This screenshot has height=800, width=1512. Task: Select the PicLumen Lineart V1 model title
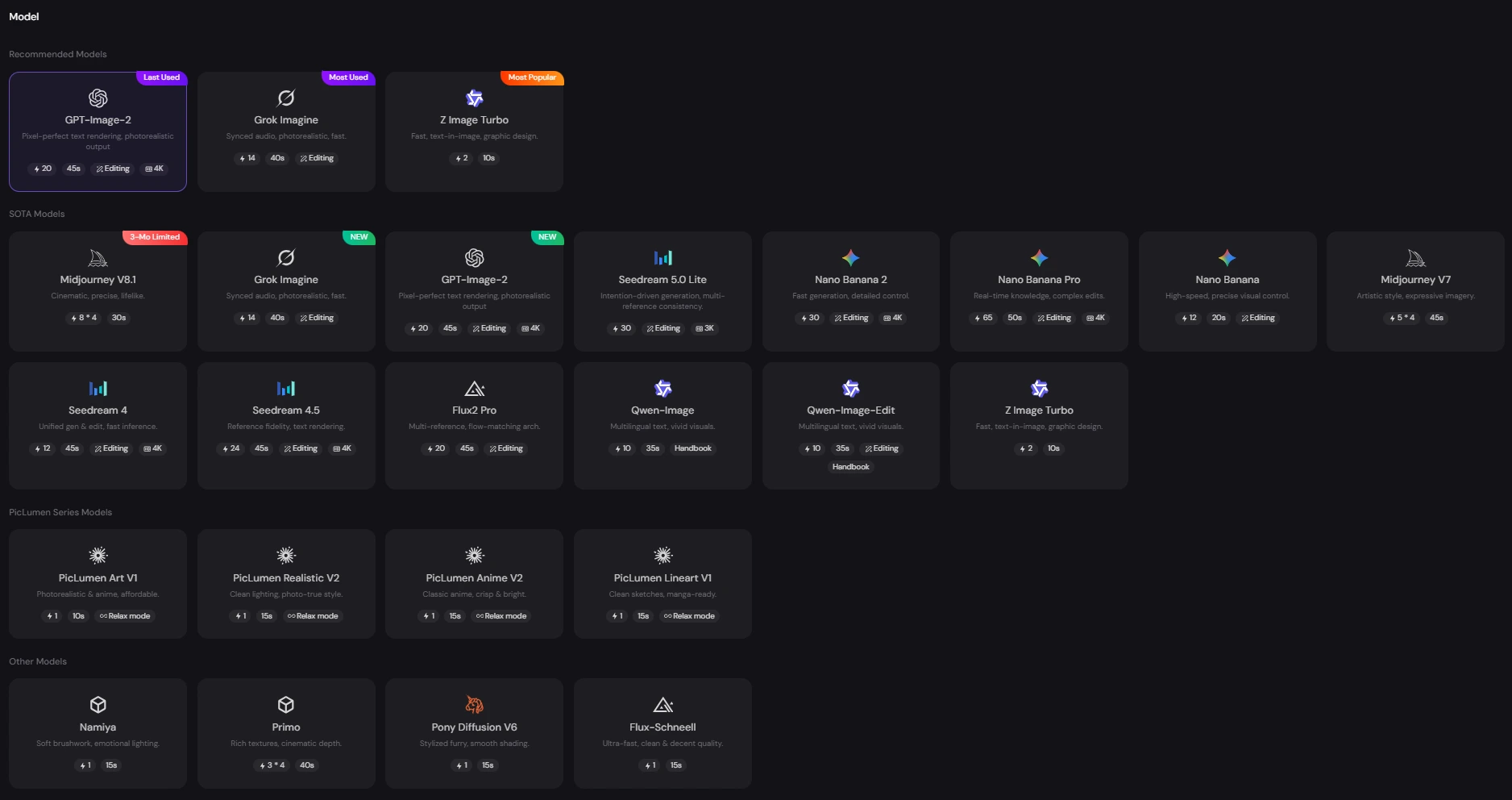point(663,578)
